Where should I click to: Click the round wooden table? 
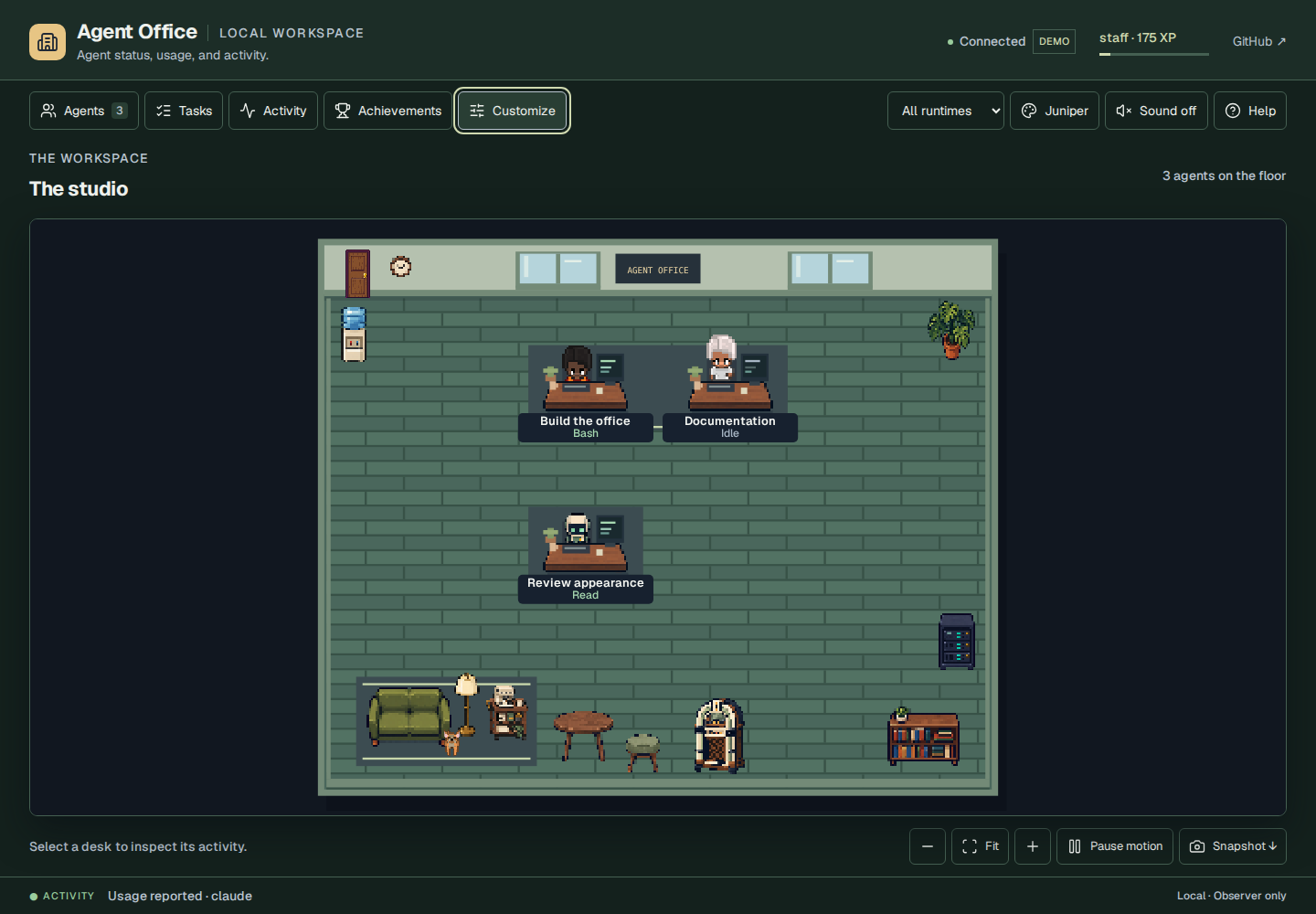(x=584, y=735)
